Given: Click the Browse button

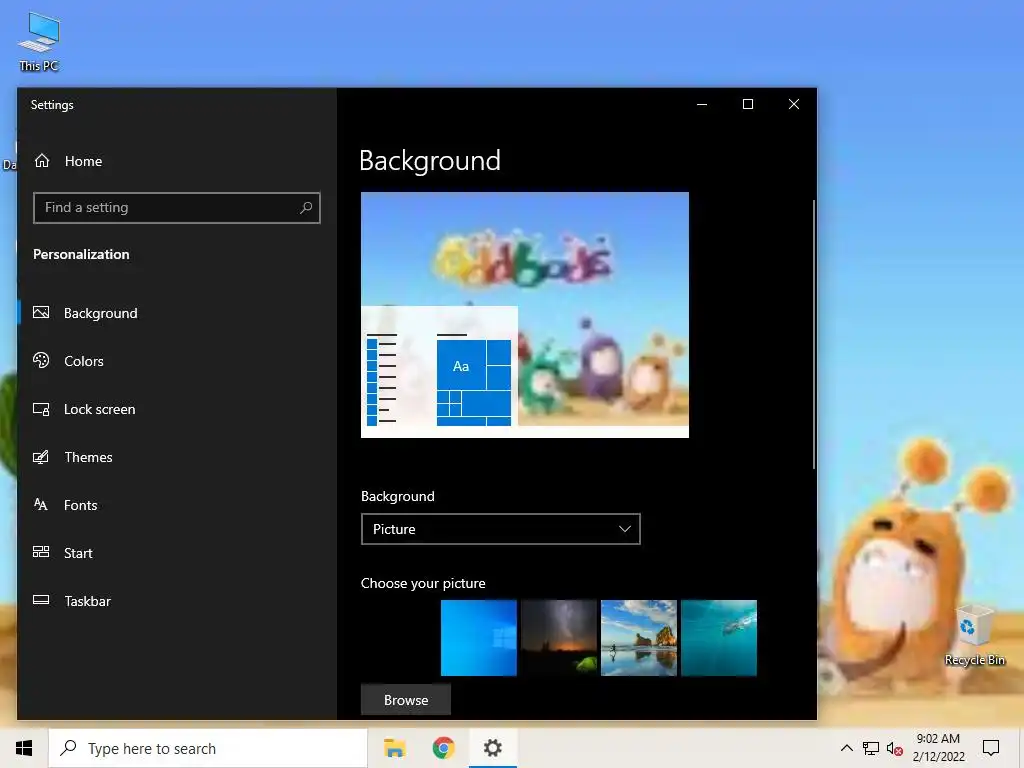Looking at the screenshot, I should (406, 700).
